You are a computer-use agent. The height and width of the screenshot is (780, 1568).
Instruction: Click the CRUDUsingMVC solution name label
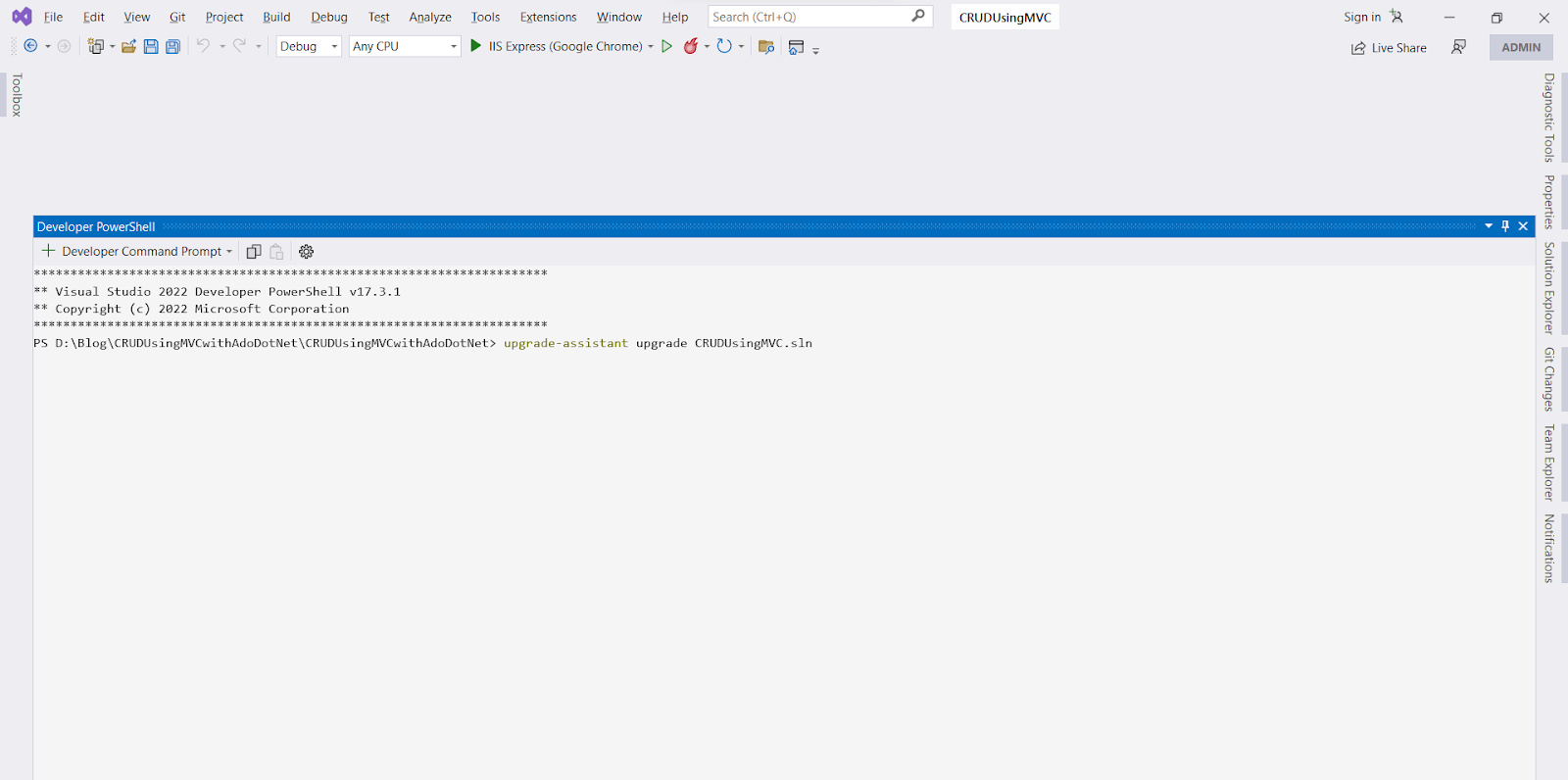click(x=1004, y=18)
